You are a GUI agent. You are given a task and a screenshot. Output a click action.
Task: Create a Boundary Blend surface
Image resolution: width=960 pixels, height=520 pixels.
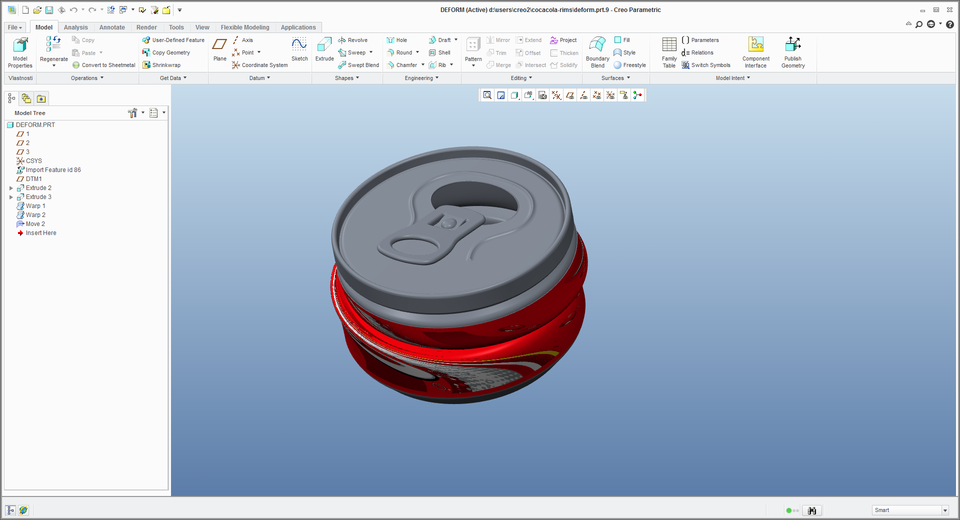point(598,52)
